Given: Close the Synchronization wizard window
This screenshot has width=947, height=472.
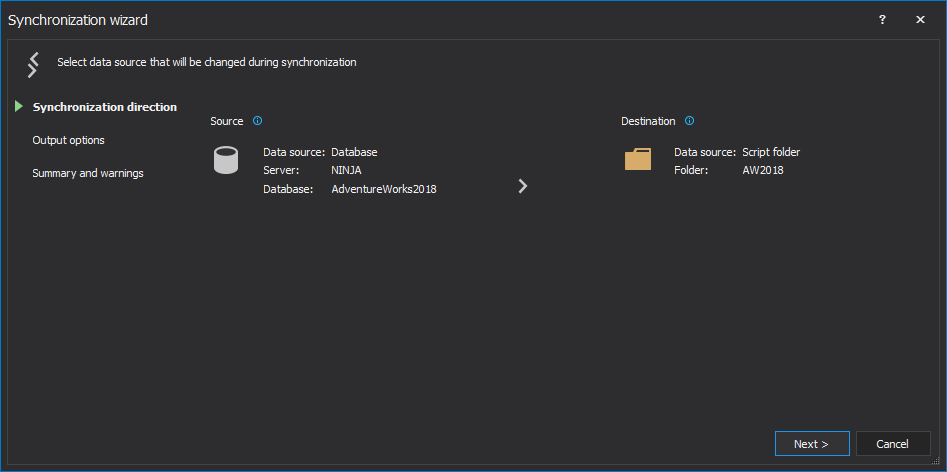Looking at the screenshot, I should (x=920, y=20).
